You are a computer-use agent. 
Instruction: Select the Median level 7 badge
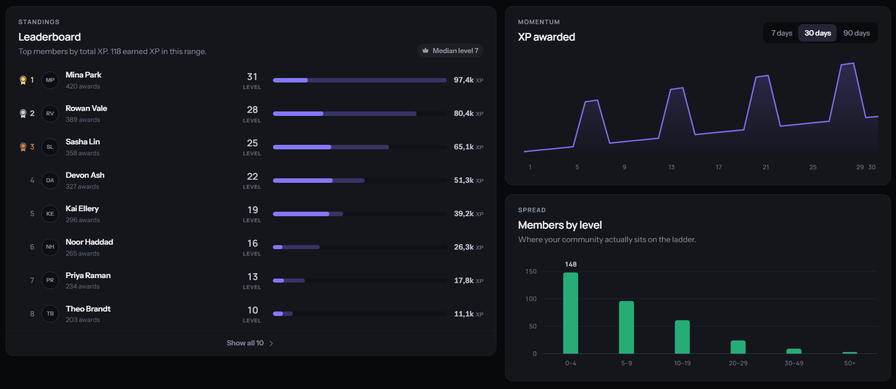450,51
